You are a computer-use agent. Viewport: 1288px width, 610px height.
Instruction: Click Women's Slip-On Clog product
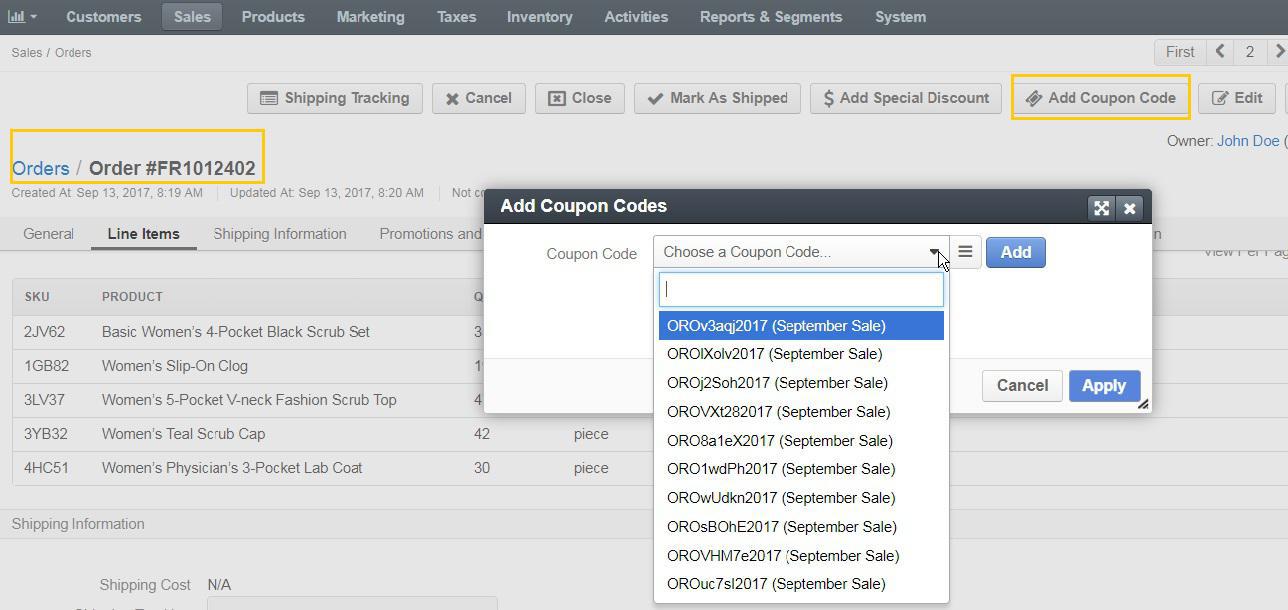click(x=175, y=366)
